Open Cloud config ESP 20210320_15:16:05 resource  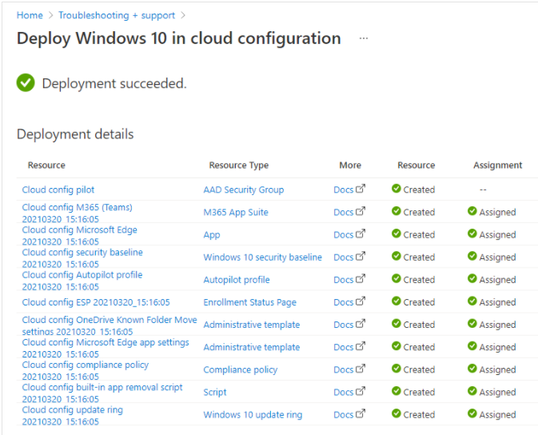(x=96, y=302)
